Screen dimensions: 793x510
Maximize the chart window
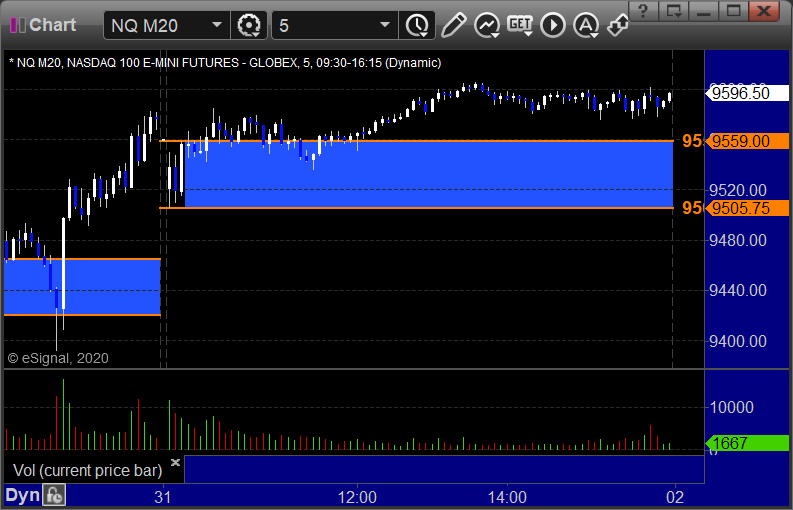[733, 11]
